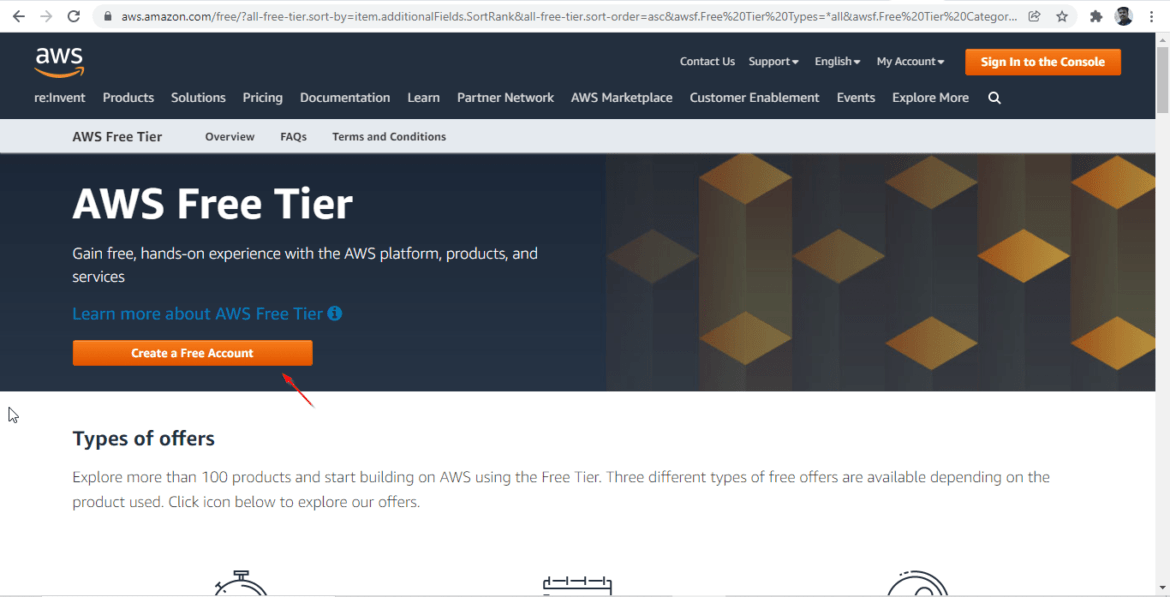1170x597 pixels.
Task: Bookmark the page with the star icon
Action: click(1063, 15)
